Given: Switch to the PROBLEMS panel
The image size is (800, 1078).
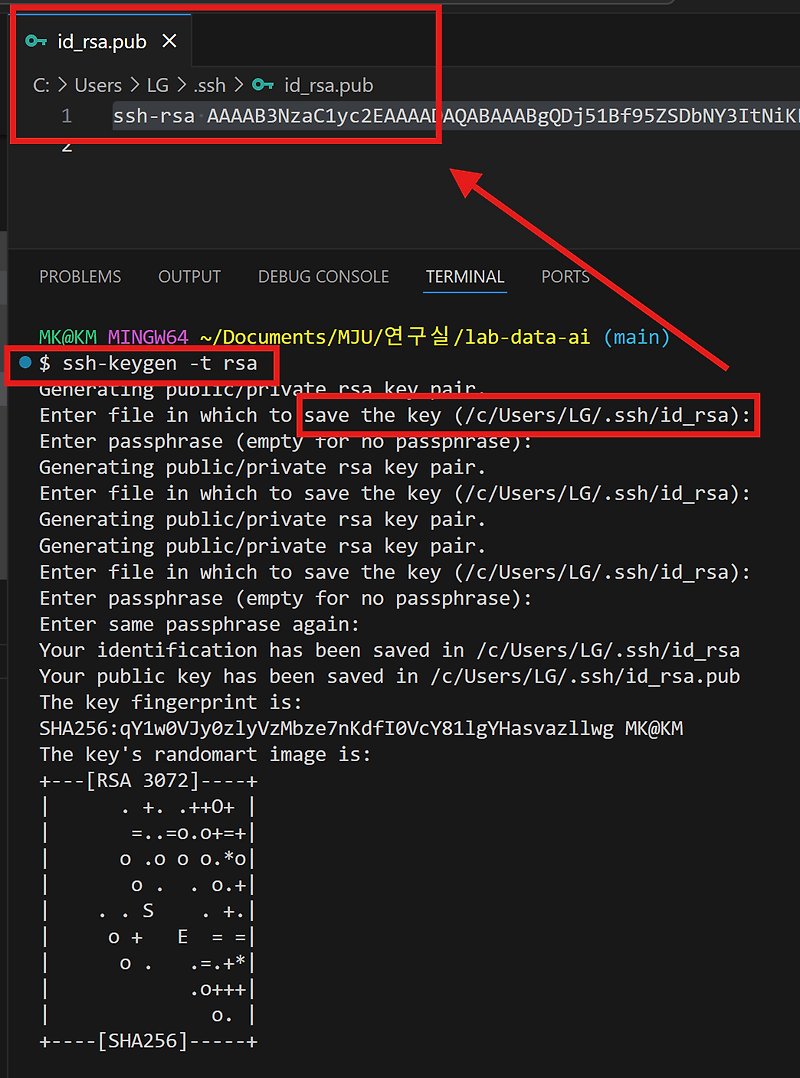Looking at the screenshot, I should click(80, 277).
